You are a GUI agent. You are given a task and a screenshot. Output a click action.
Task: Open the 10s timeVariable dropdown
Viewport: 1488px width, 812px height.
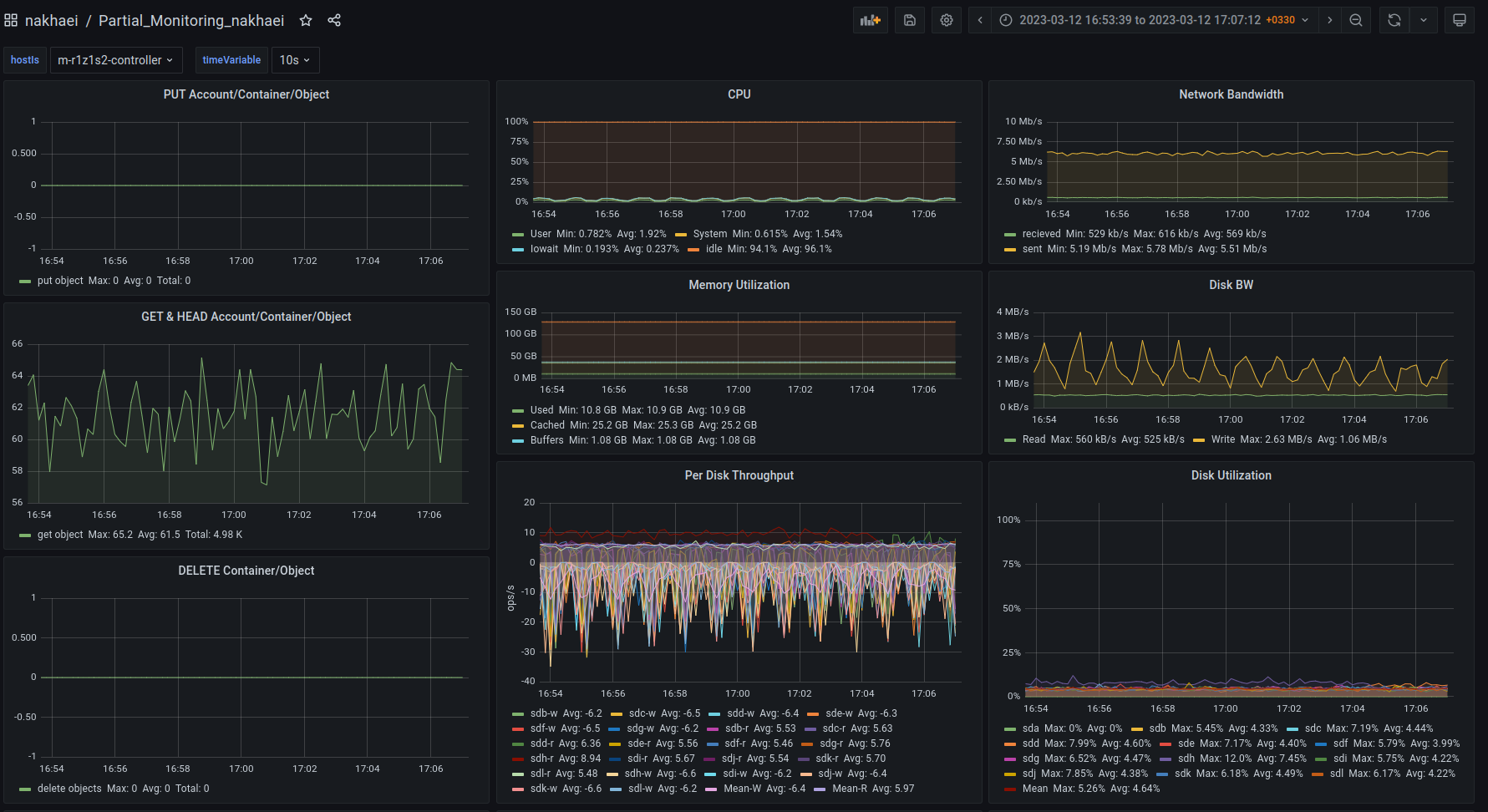click(x=295, y=60)
